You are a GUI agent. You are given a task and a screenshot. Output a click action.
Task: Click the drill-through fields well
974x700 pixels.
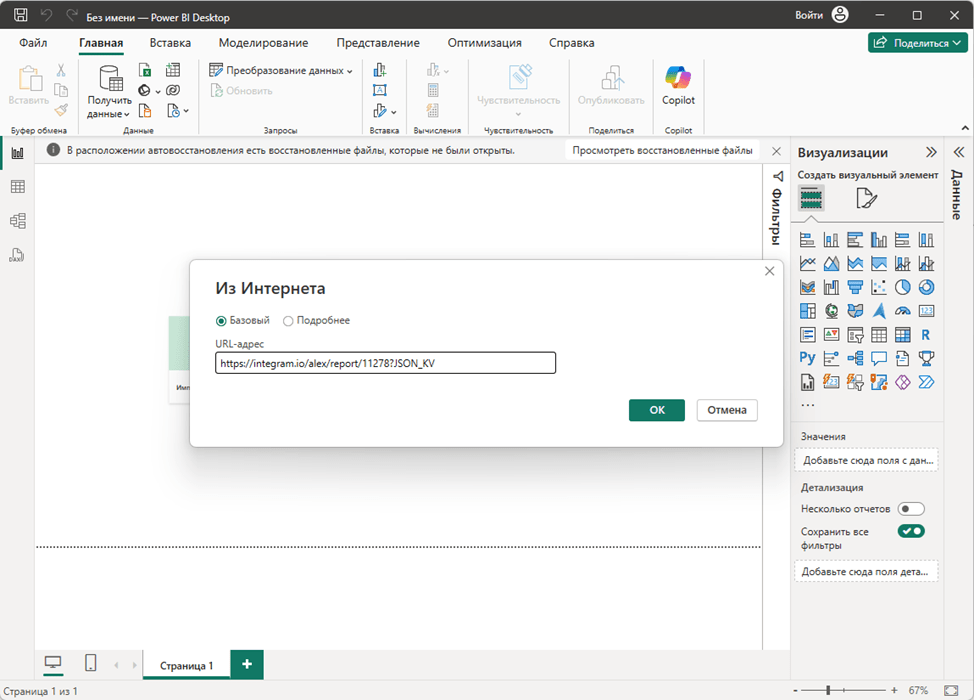coord(867,571)
